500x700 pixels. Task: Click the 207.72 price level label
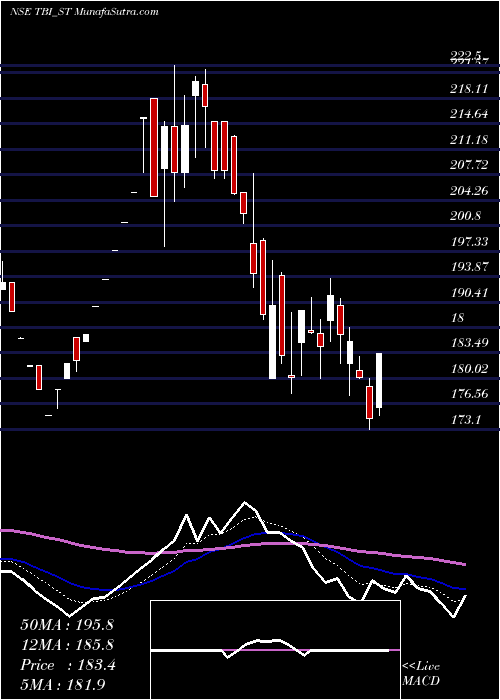[x=468, y=166]
